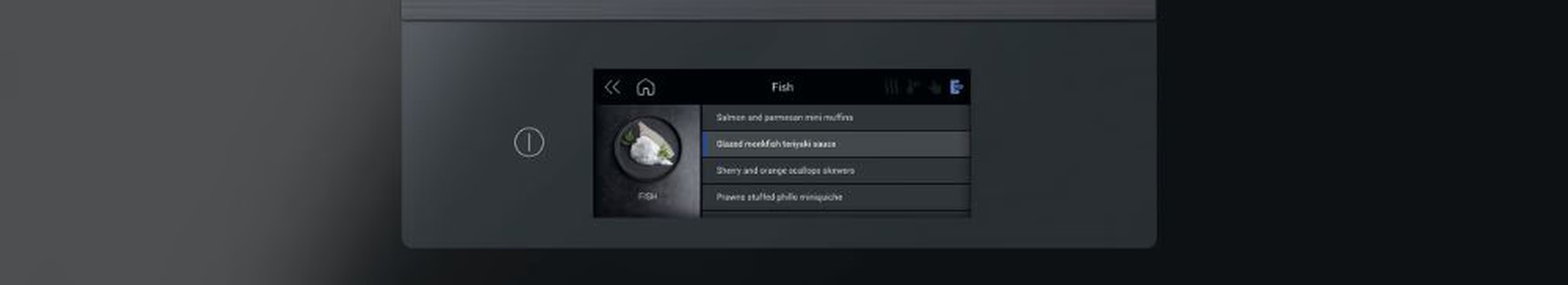Open the home screen via house icon

point(645,87)
